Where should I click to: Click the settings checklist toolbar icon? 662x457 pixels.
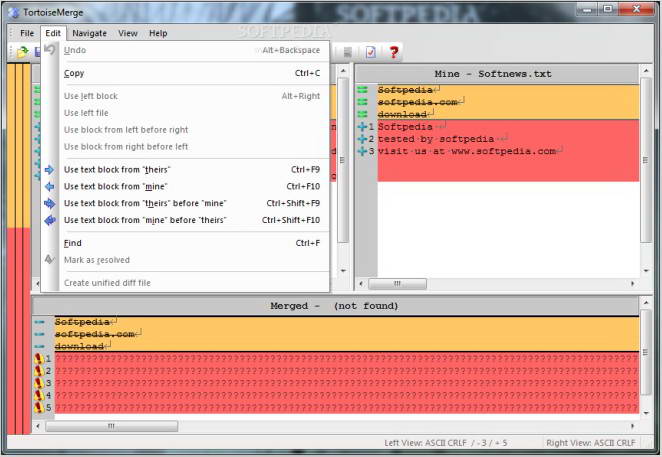pos(370,52)
